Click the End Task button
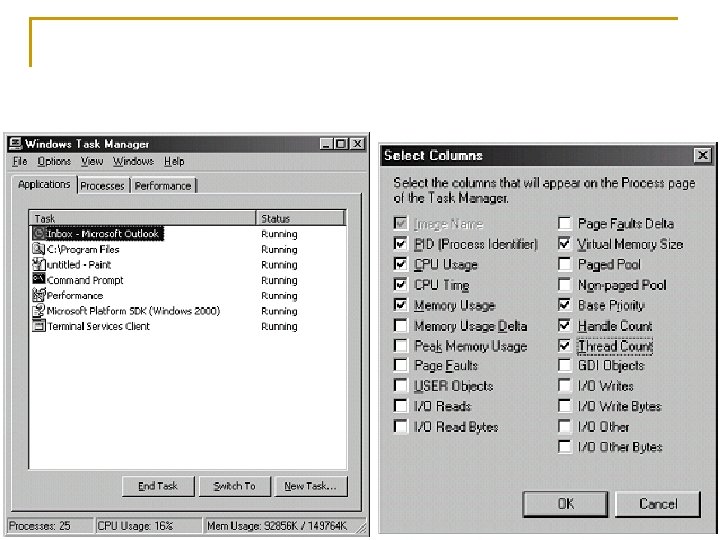Image resolution: width=720 pixels, height=540 pixels. (x=158, y=486)
